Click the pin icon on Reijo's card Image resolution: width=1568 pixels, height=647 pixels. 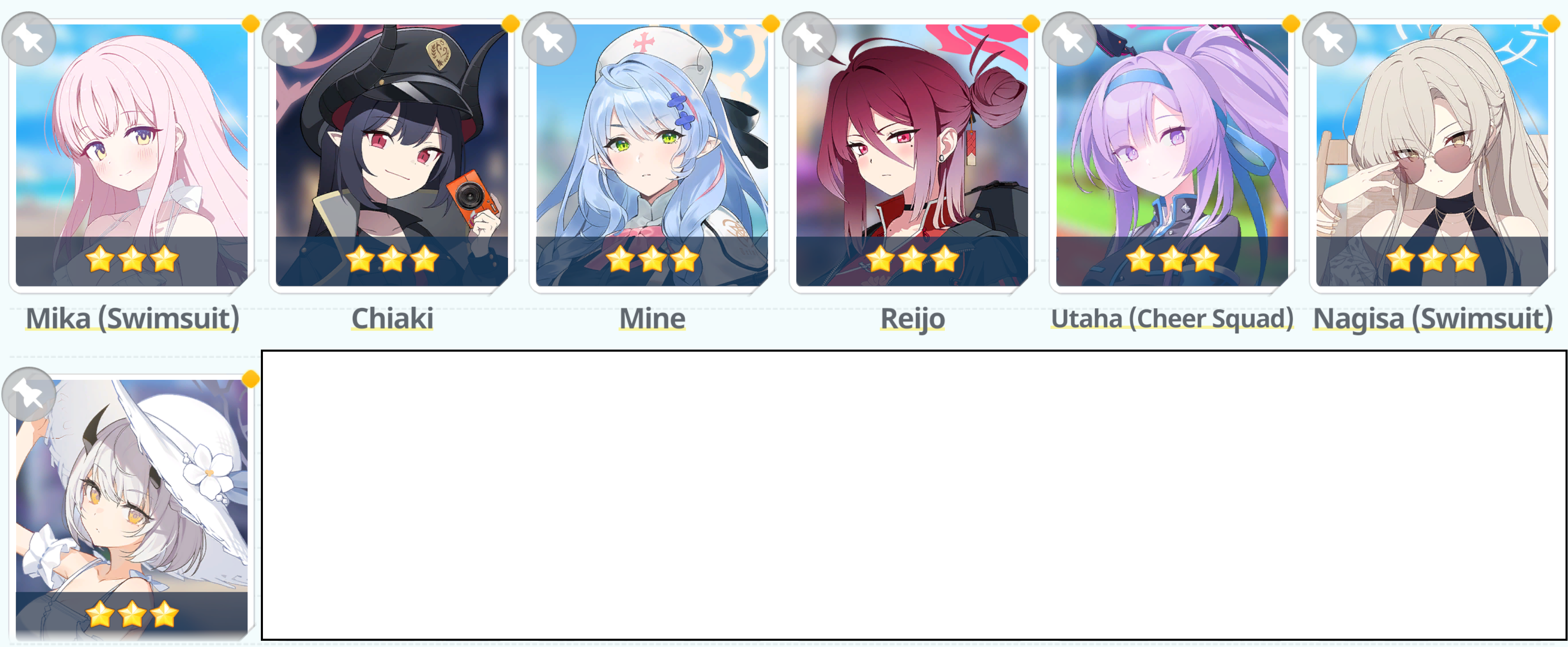[x=809, y=39]
